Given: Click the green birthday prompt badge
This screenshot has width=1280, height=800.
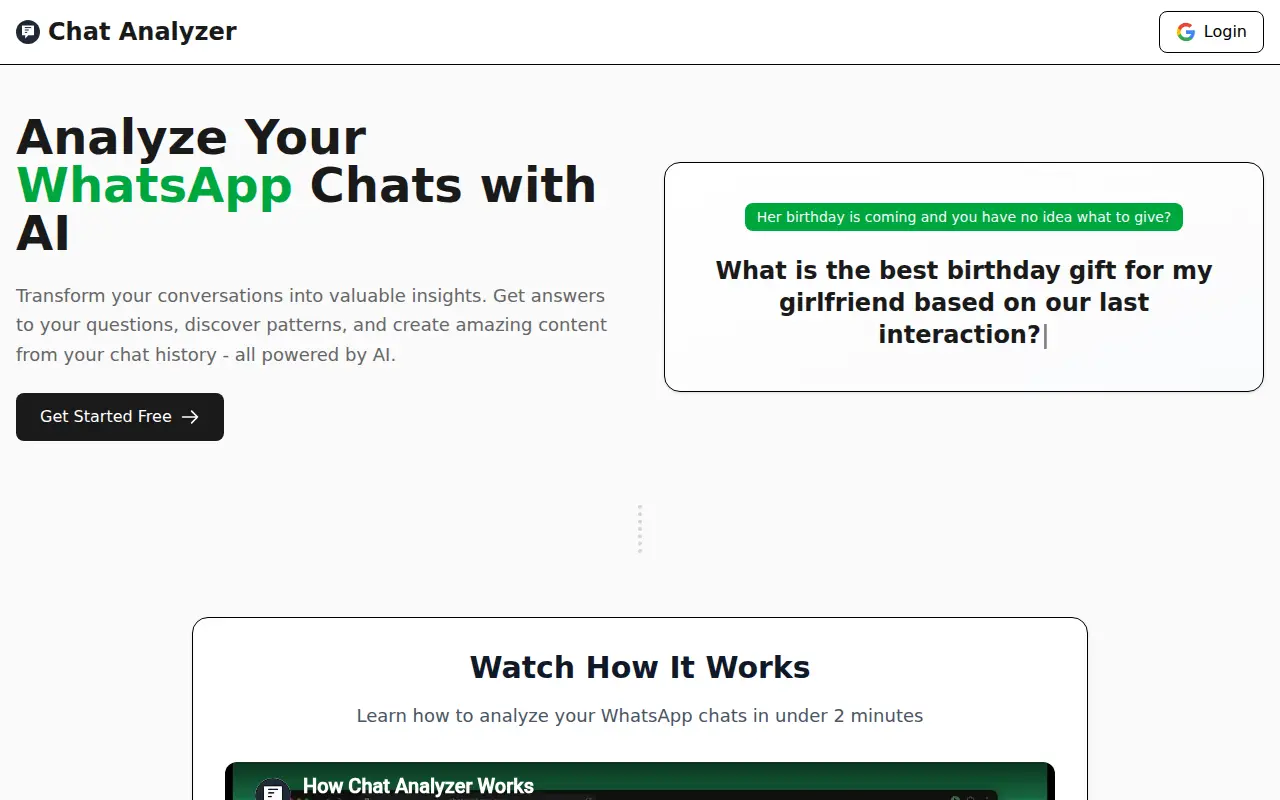Looking at the screenshot, I should click(x=964, y=217).
